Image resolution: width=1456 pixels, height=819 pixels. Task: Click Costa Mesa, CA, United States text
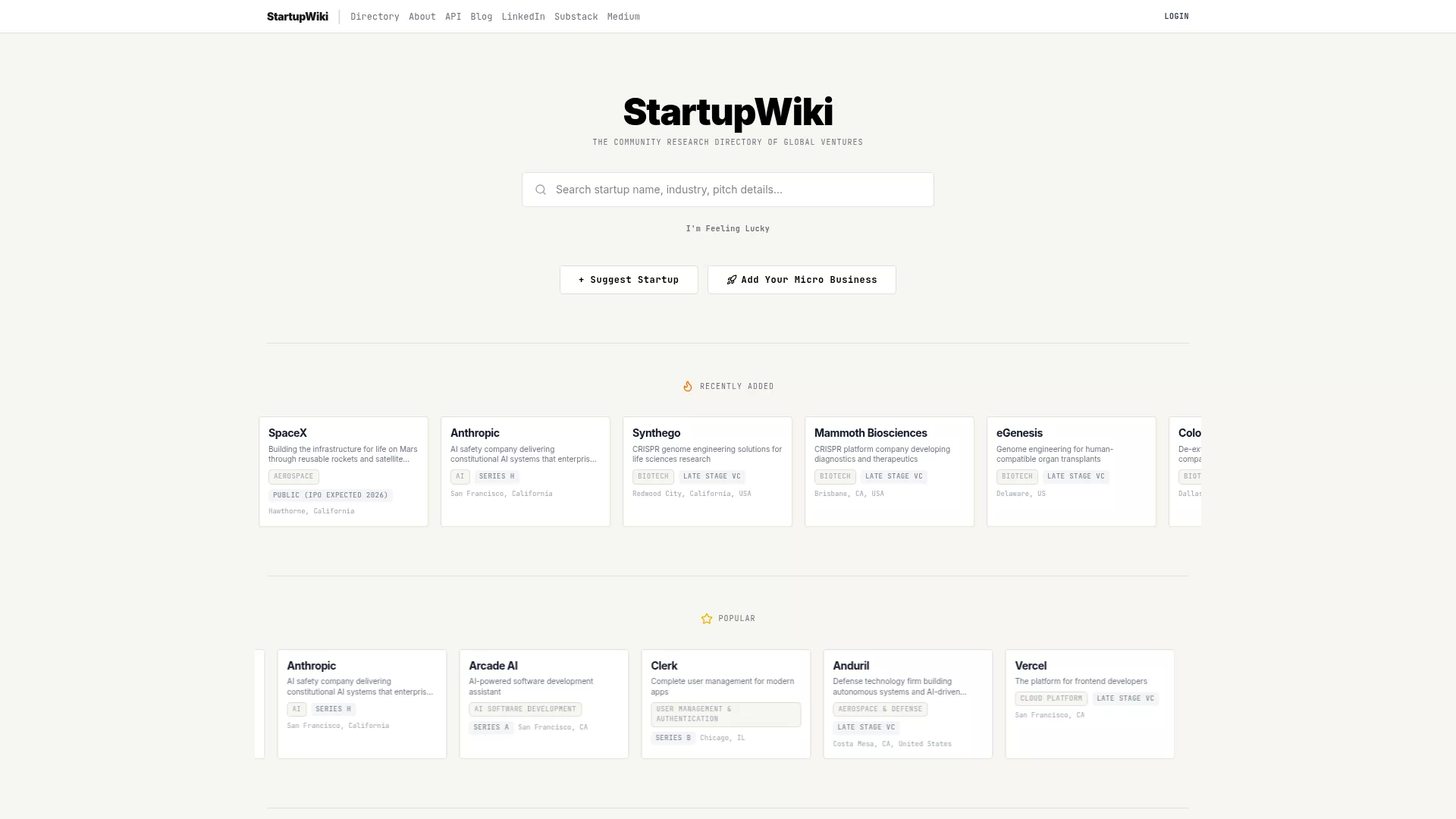click(x=892, y=745)
